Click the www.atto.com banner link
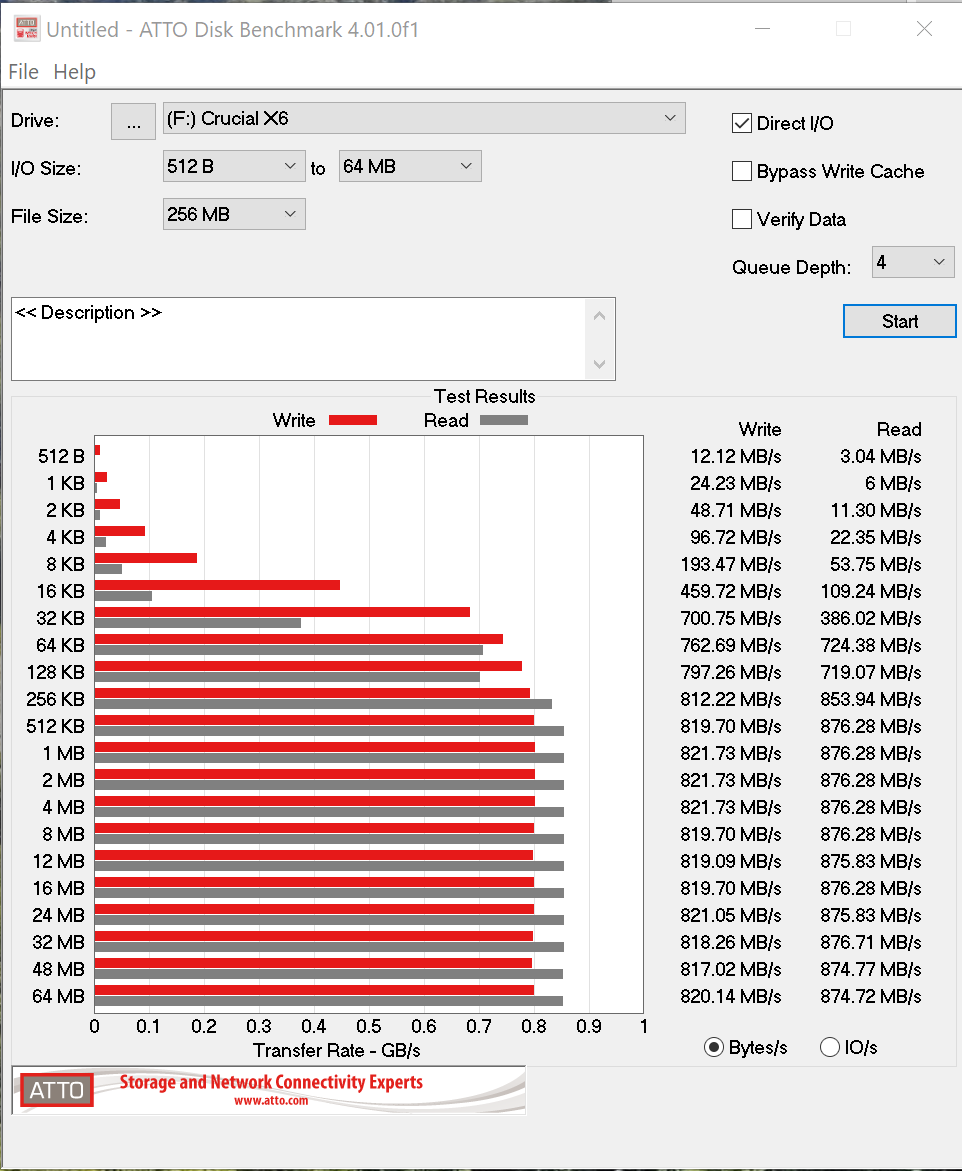The height and width of the screenshot is (1171, 962). pos(271,1101)
